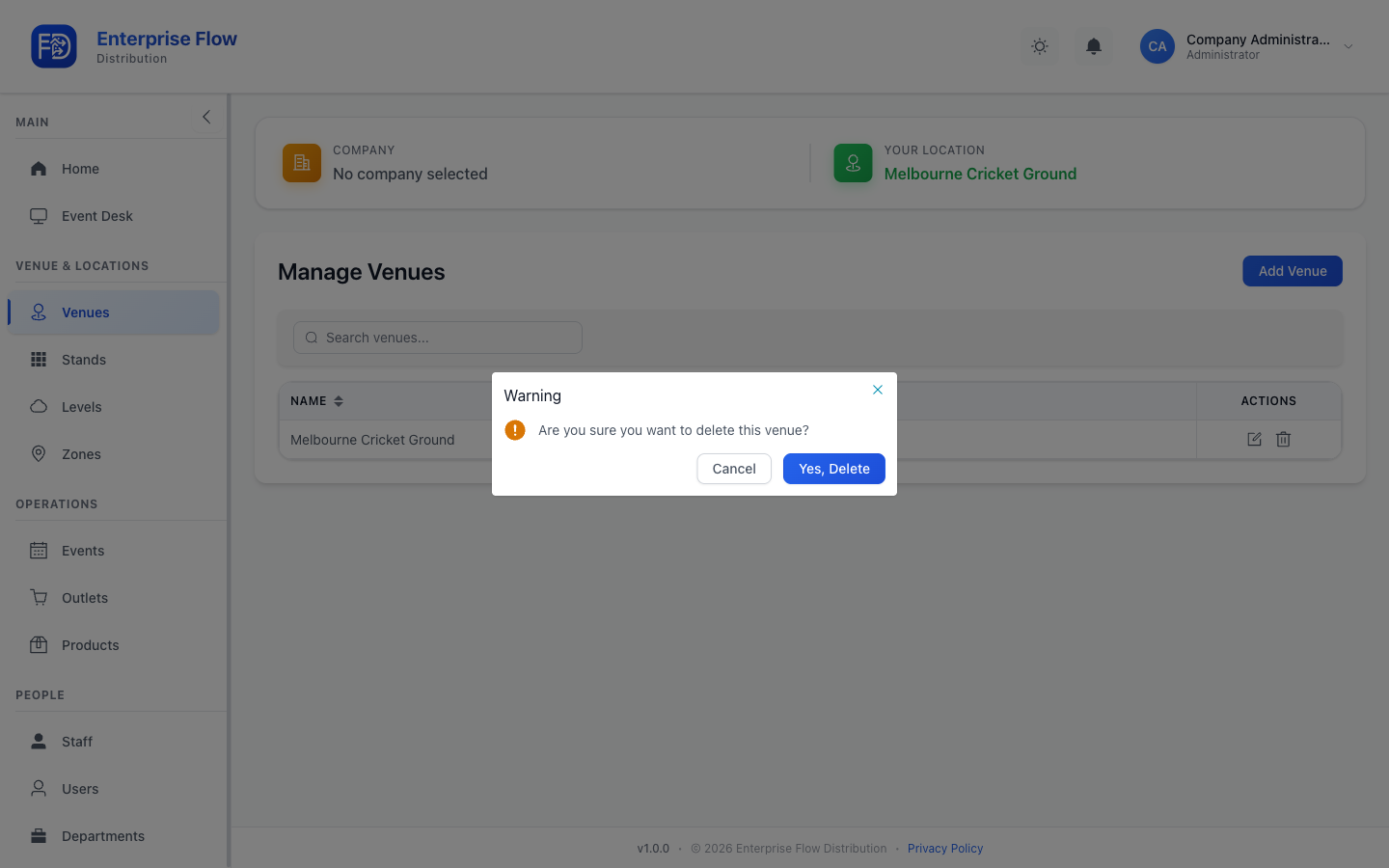This screenshot has width=1389, height=868.
Task: Click the Levels cloud icon
Action: tap(39, 407)
